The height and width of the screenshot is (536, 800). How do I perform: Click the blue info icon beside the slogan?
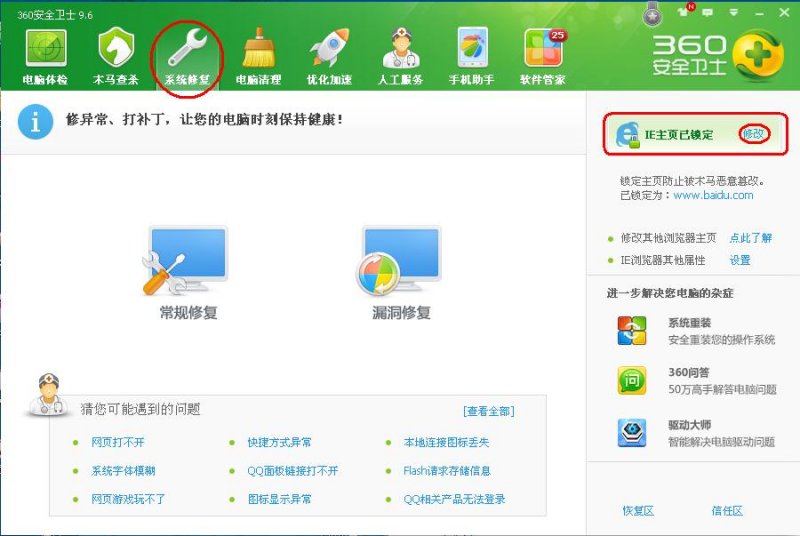point(35,121)
